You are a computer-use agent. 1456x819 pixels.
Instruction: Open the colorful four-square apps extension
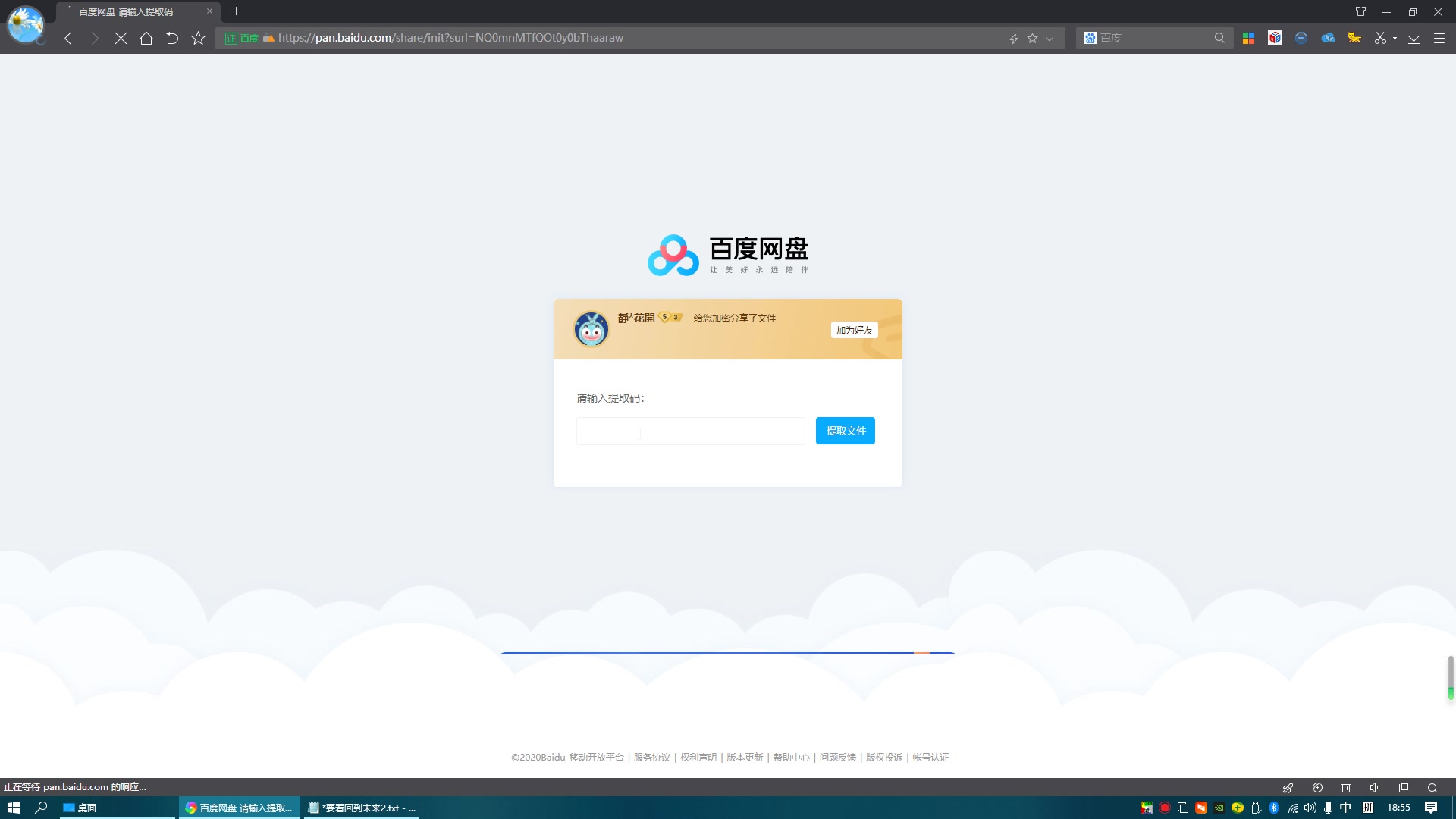pyautogui.click(x=1248, y=38)
